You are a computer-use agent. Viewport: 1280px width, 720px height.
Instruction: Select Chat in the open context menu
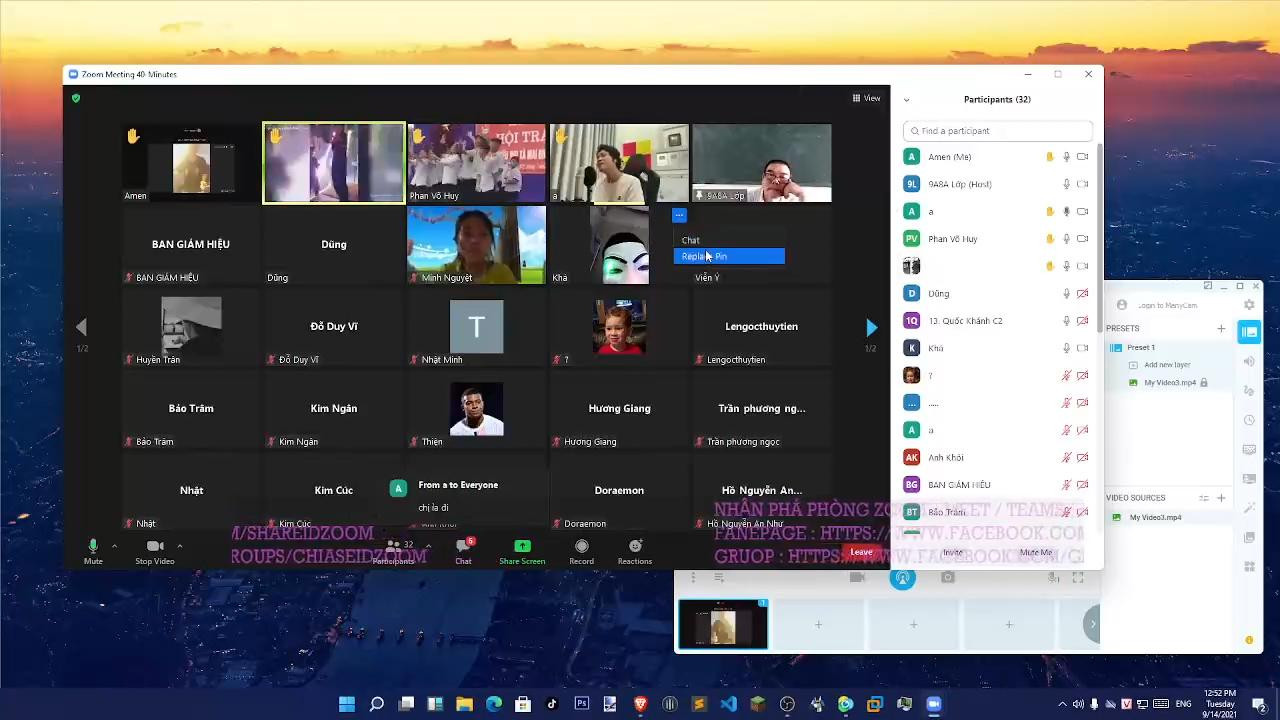pos(690,240)
